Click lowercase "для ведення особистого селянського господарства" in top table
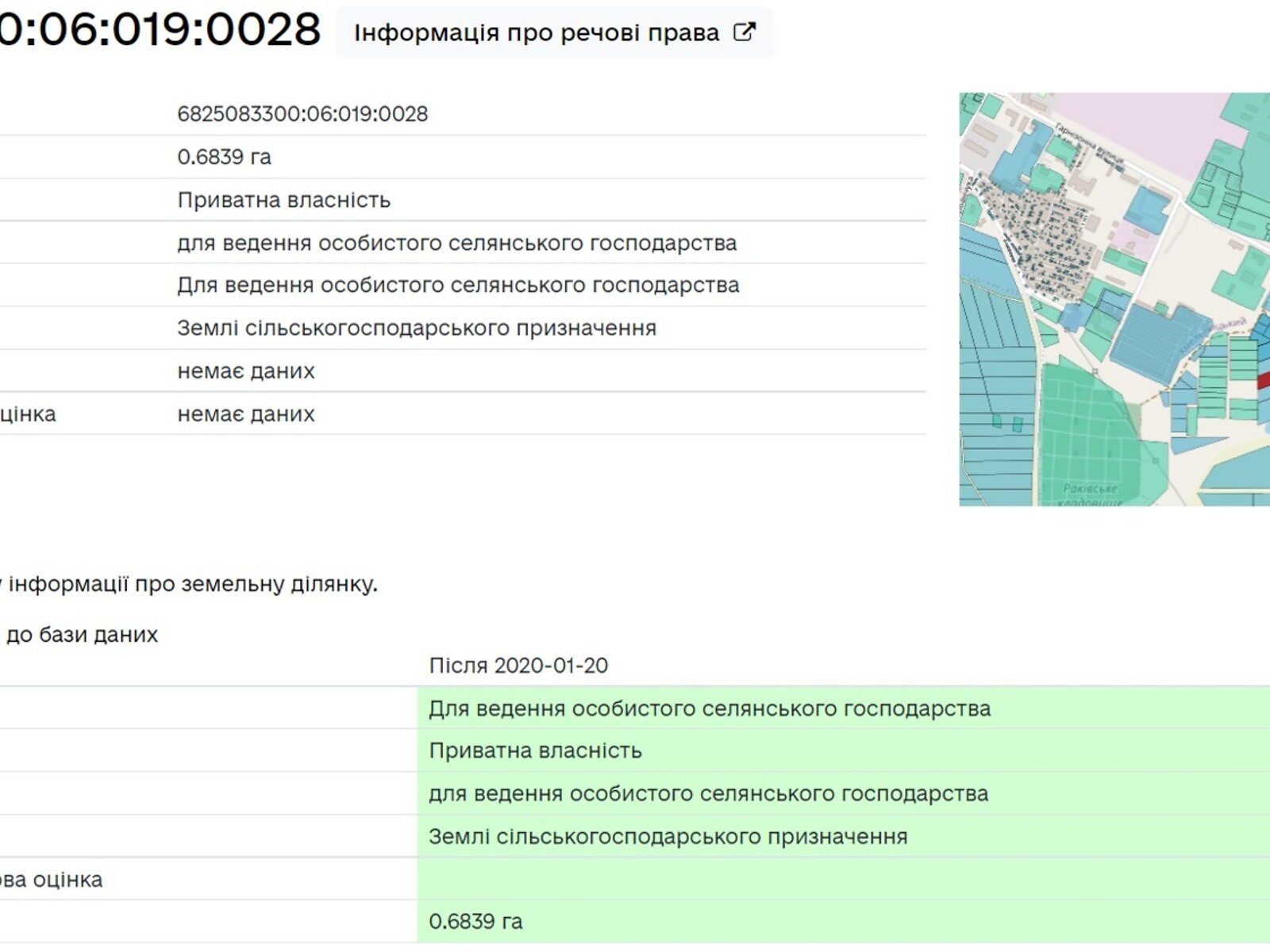The width and height of the screenshot is (1270, 952). tap(457, 243)
